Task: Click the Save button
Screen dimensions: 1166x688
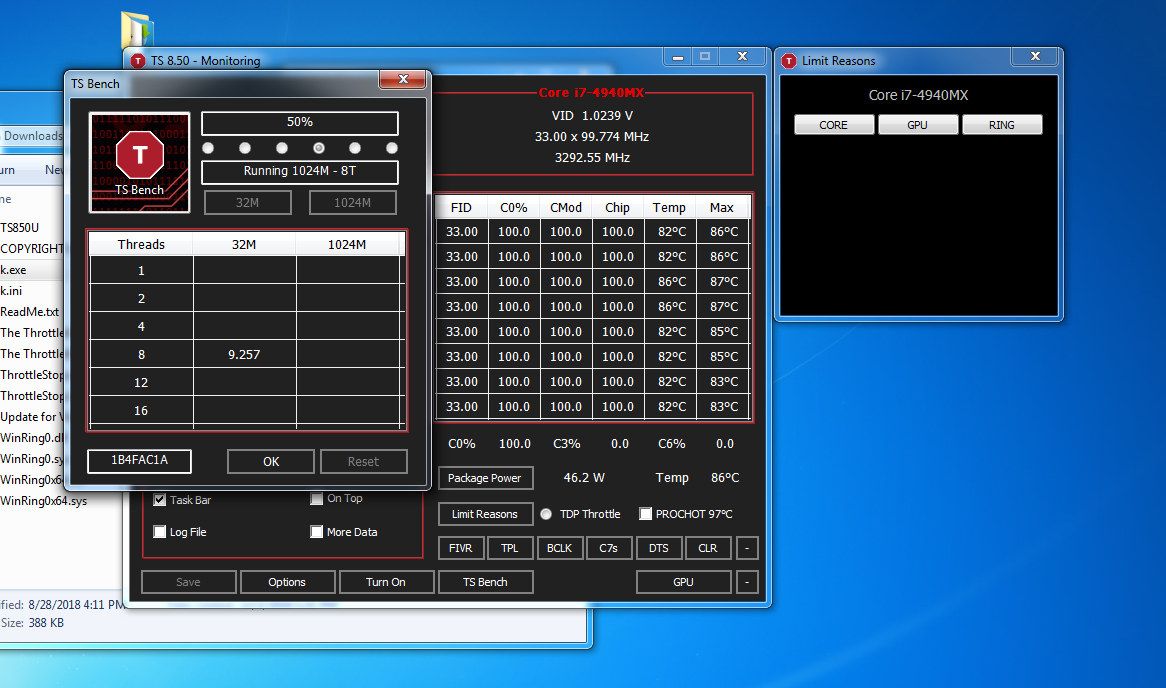Action: [x=188, y=582]
